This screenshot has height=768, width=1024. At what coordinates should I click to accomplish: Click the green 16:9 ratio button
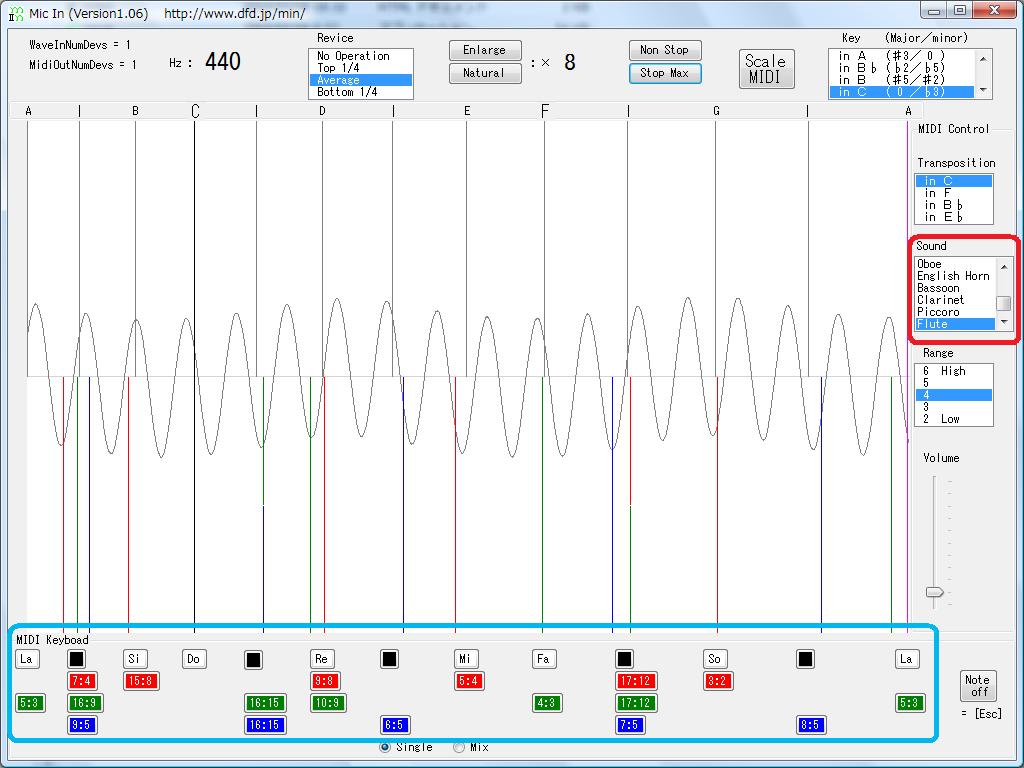(x=86, y=703)
